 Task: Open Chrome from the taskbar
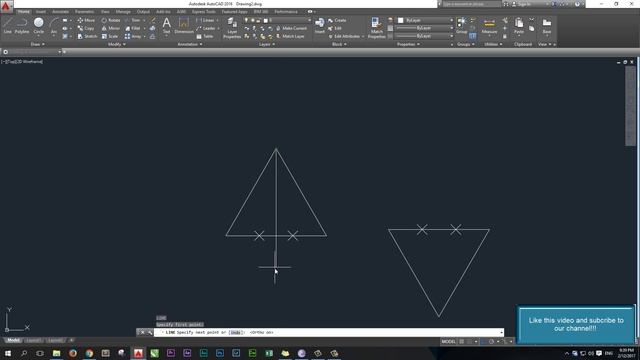point(89,353)
